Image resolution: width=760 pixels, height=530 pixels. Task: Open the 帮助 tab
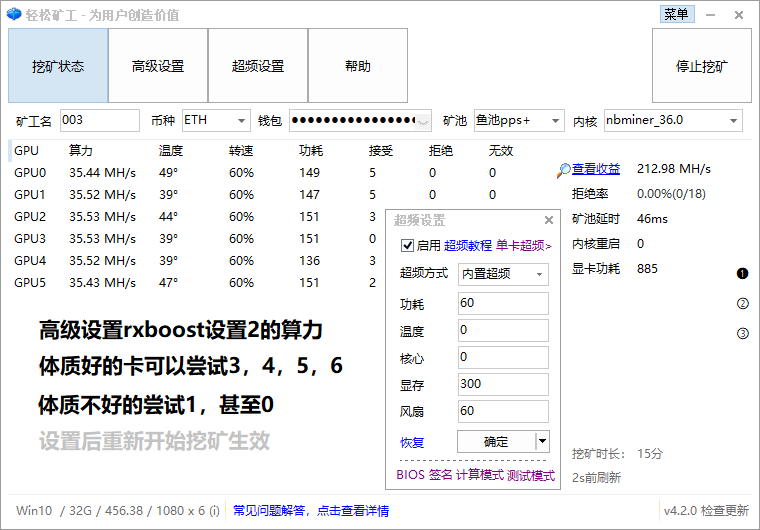(357, 66)
